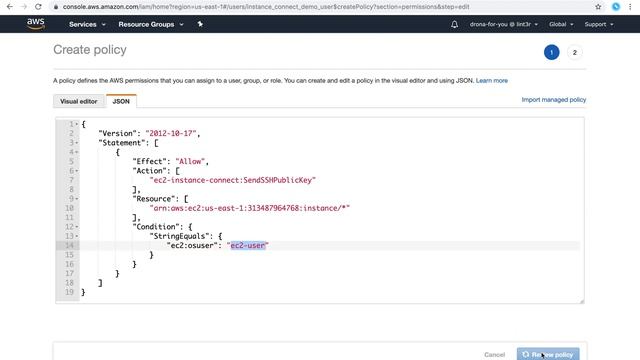640x360 pixels.
Task: Go back with browser back arrow
Action: (x=9, y=7)
